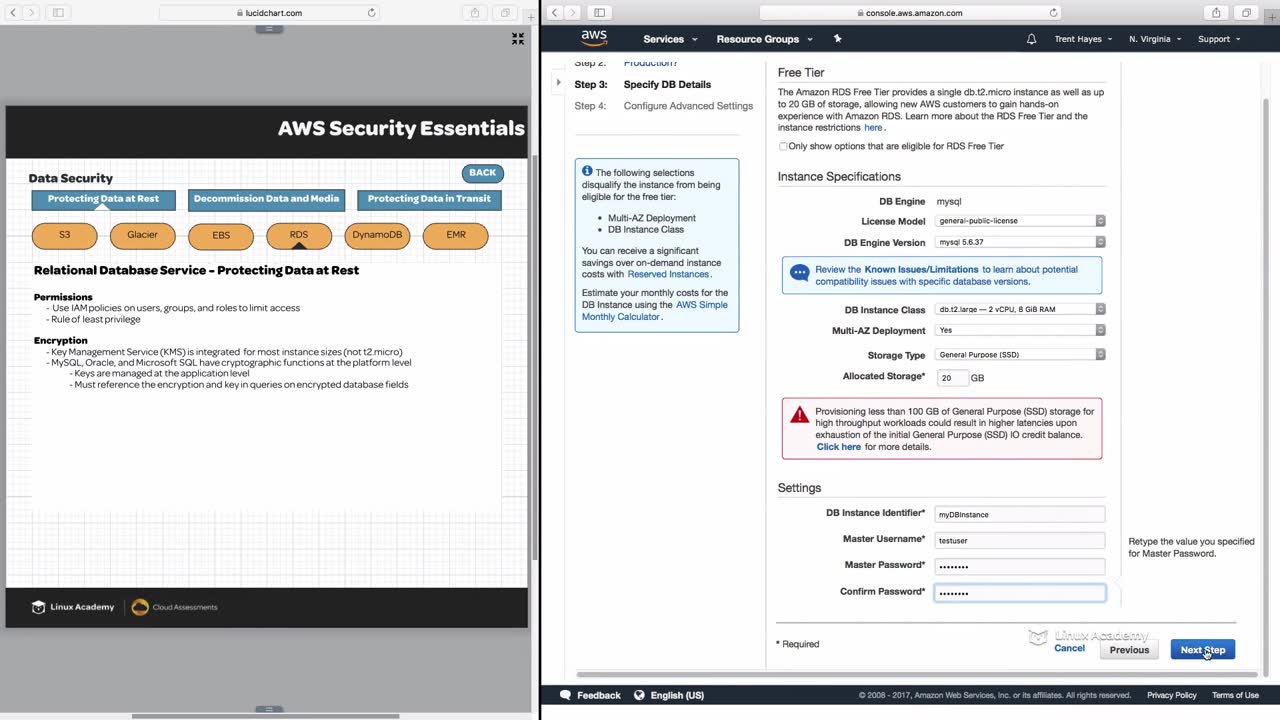This screenshot has height=720, width=1280.
Task: Select the S3 service bubble
Action: 65,236
